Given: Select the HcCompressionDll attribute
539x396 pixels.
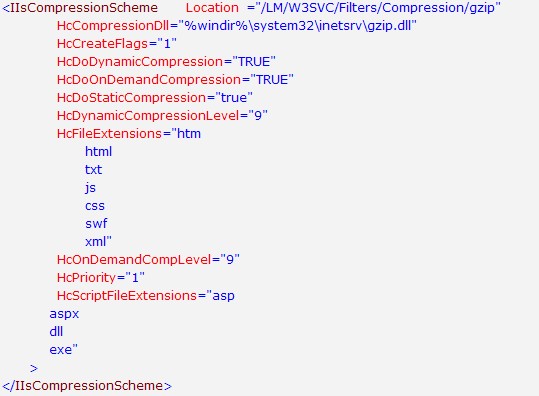Looking at the screenshot, I should tap(113, 26).
